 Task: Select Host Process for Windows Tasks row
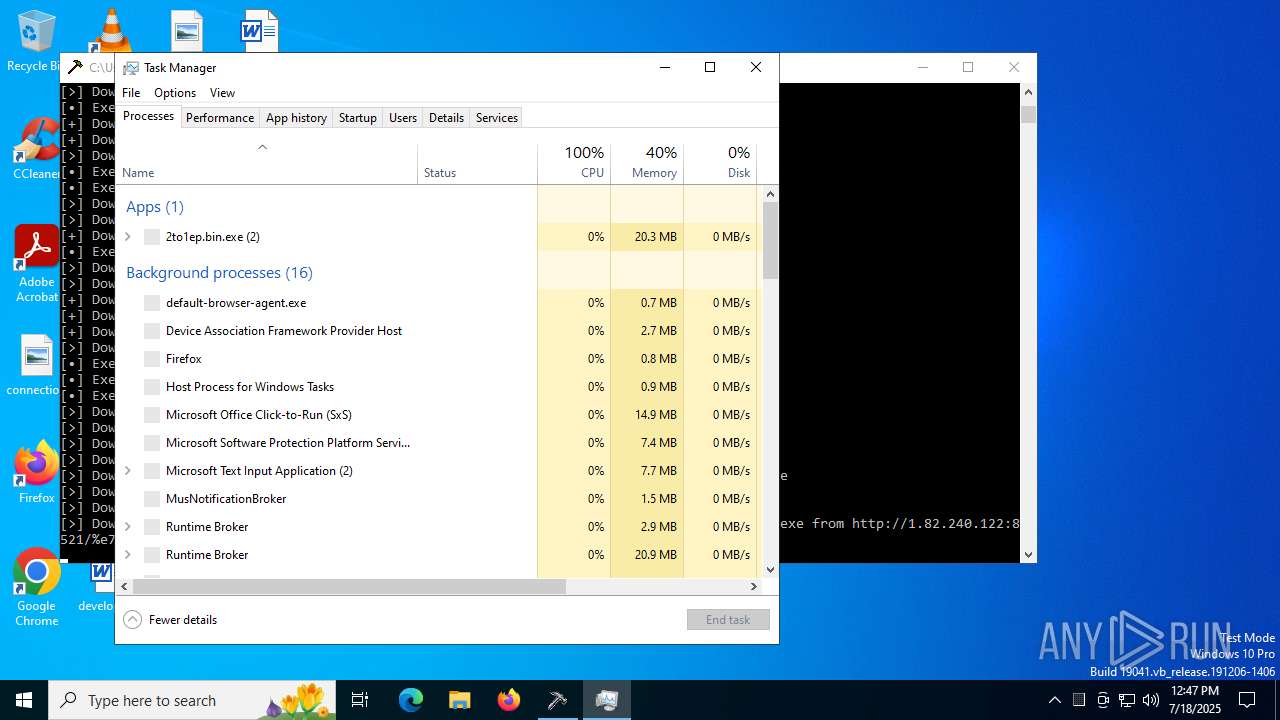[438, 387]
